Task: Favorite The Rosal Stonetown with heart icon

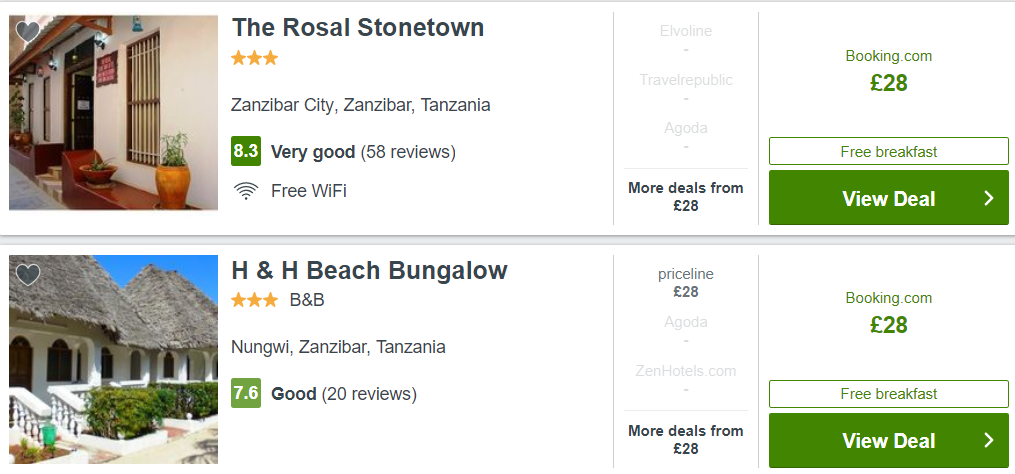Action: 27,31
